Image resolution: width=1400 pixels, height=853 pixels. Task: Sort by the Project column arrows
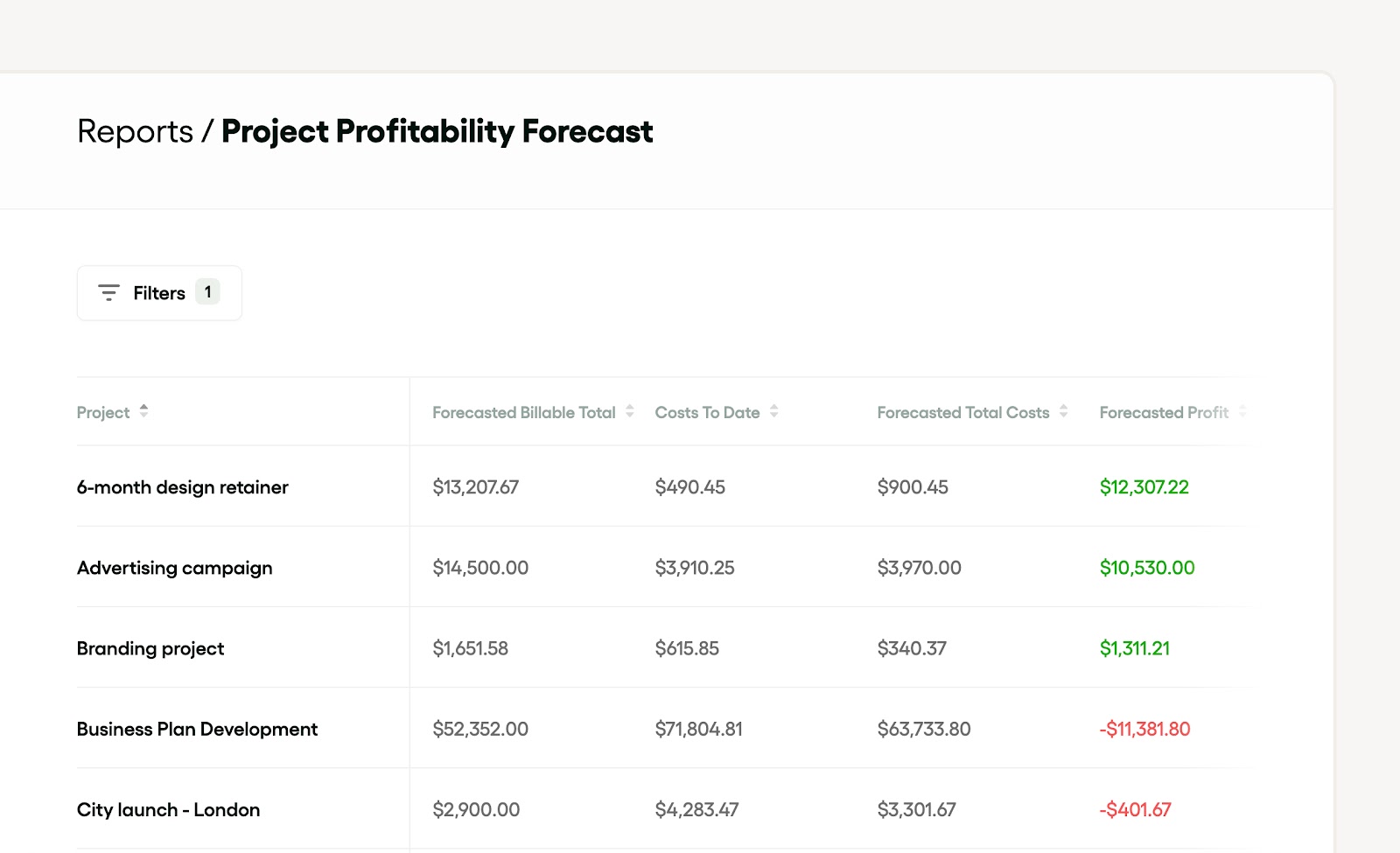pyautogui.click(x=143, y=410)
